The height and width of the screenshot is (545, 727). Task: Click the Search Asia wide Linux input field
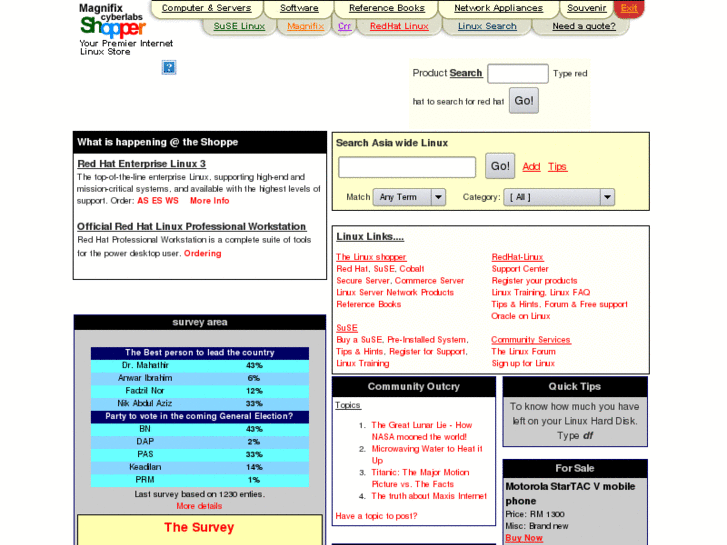coord(407,167)
